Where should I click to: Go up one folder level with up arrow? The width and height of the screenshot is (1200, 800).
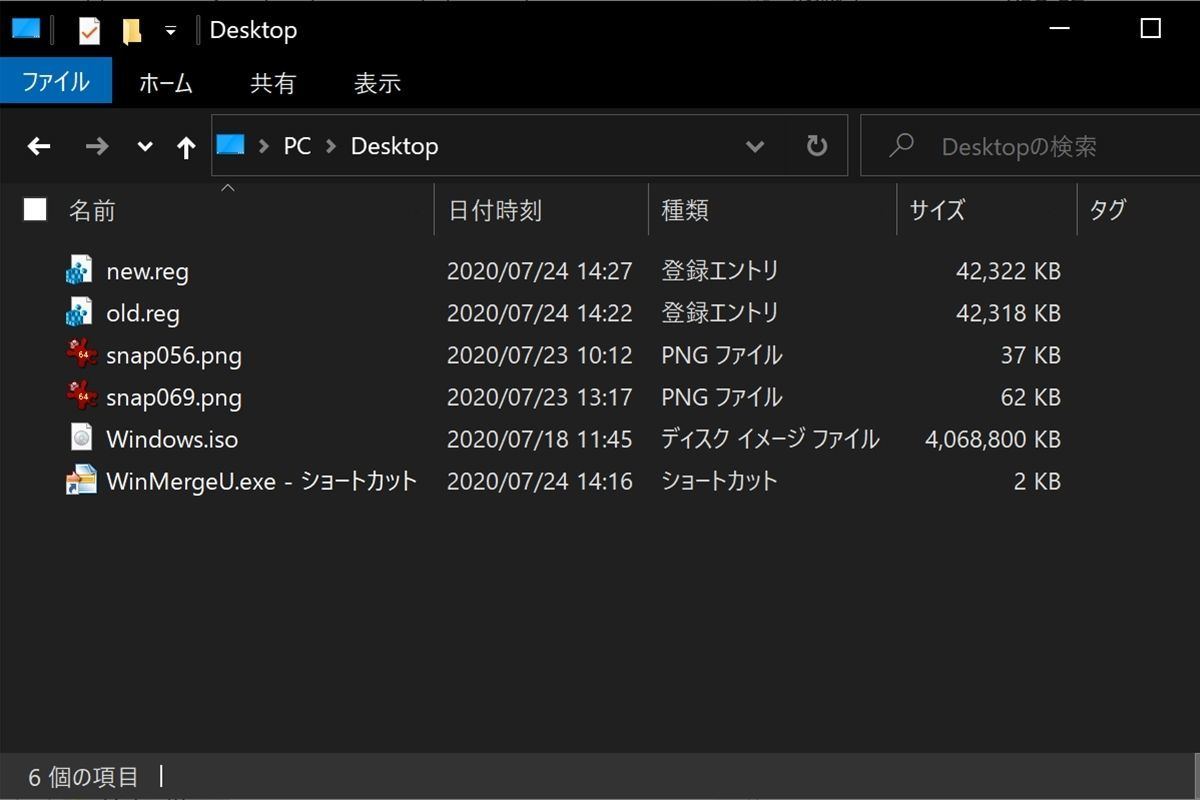tap(186, 148)
